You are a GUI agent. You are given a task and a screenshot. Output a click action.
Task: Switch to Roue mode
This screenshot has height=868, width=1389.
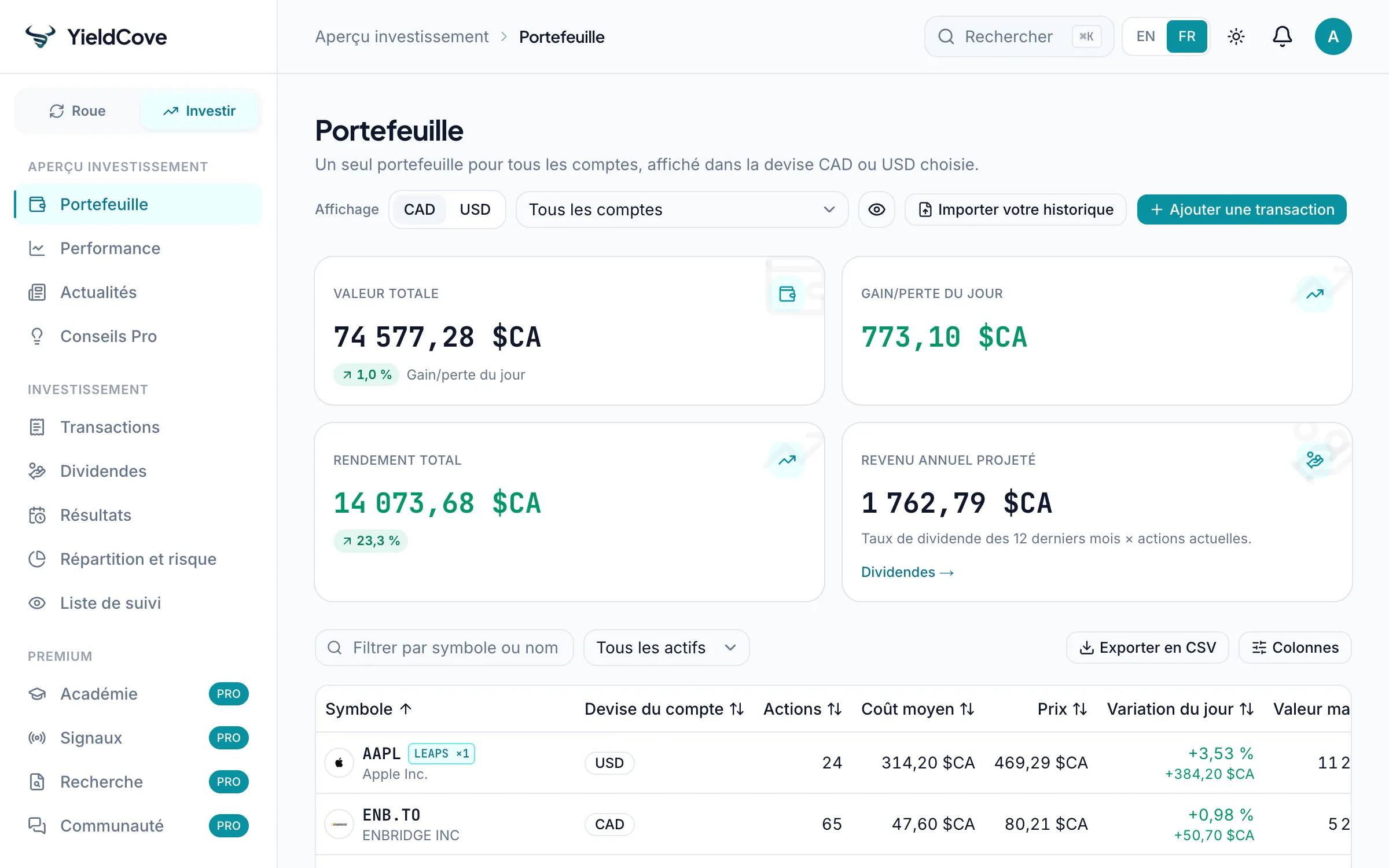pos(78,111)
